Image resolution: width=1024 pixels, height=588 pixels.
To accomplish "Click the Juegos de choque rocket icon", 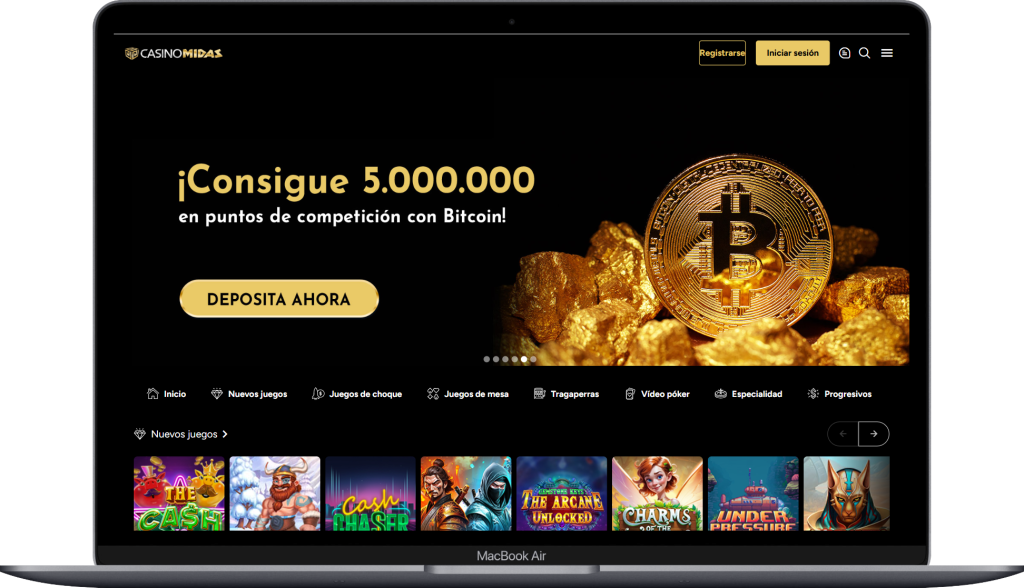I will (x=318, y=393).
